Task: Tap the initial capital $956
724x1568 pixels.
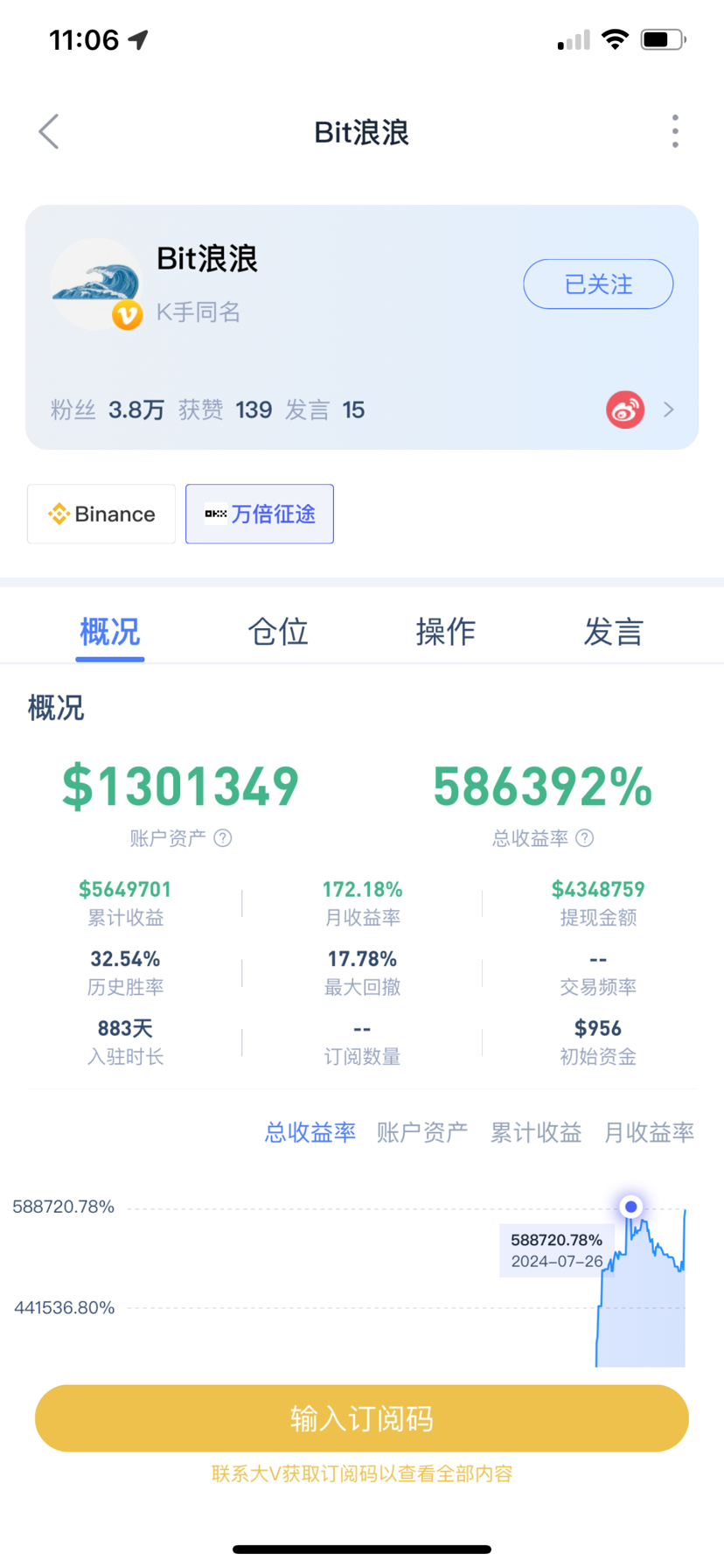Action: (x=598, y=1028)
